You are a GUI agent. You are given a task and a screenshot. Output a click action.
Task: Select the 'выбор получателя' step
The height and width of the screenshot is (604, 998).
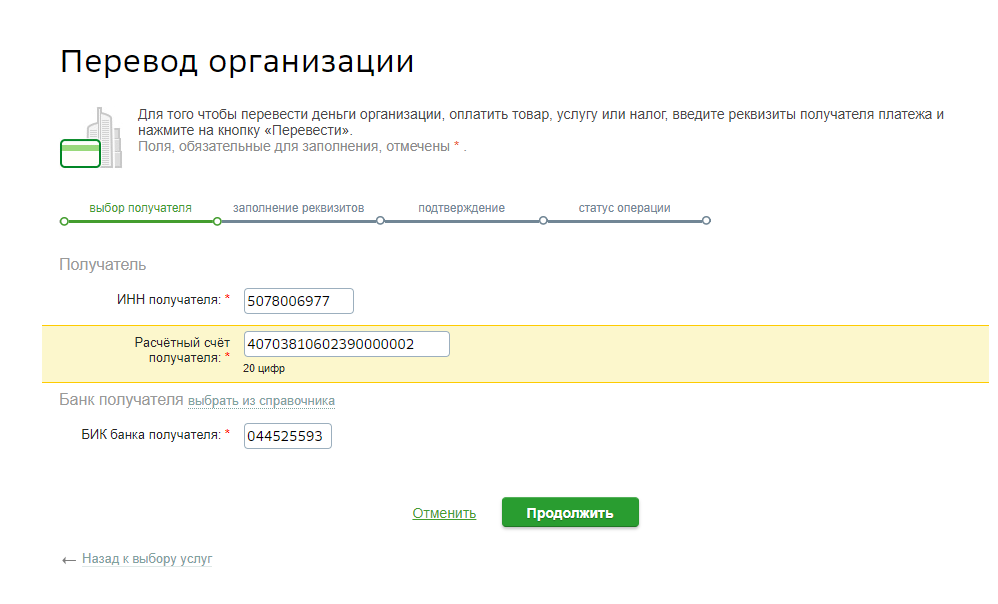tap(140, 208)
